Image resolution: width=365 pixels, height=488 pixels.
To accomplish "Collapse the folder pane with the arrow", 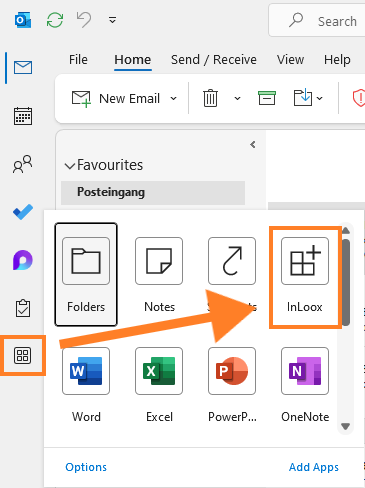I will point(253,145).
